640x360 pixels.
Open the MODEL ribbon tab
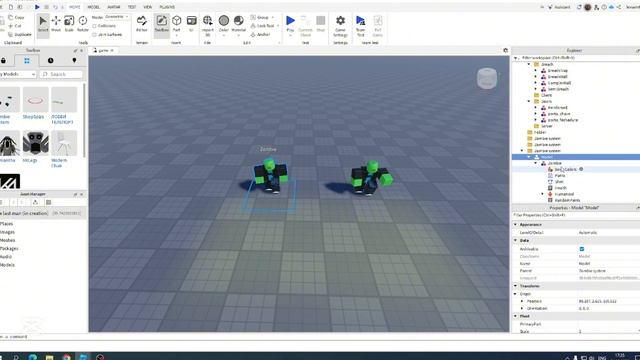[93, 7]
